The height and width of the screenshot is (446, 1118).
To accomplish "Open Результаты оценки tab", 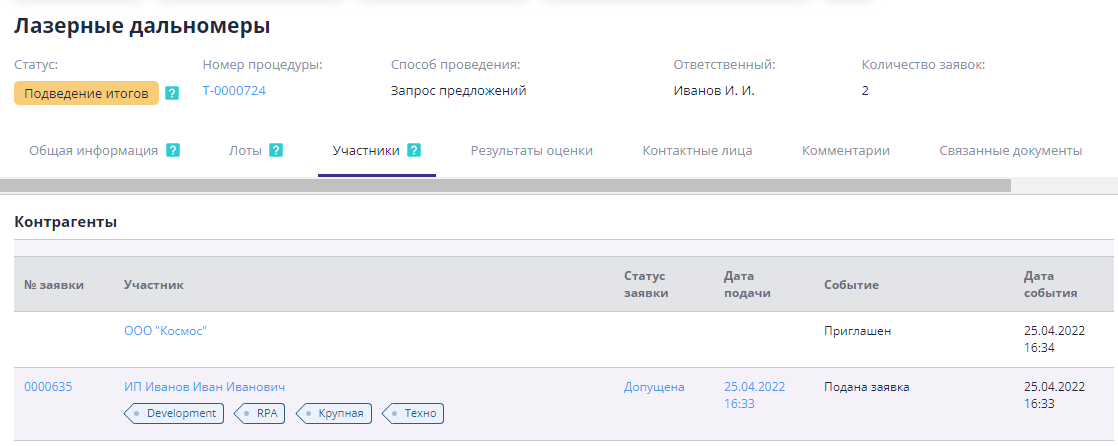I will [x=531, y=151].
